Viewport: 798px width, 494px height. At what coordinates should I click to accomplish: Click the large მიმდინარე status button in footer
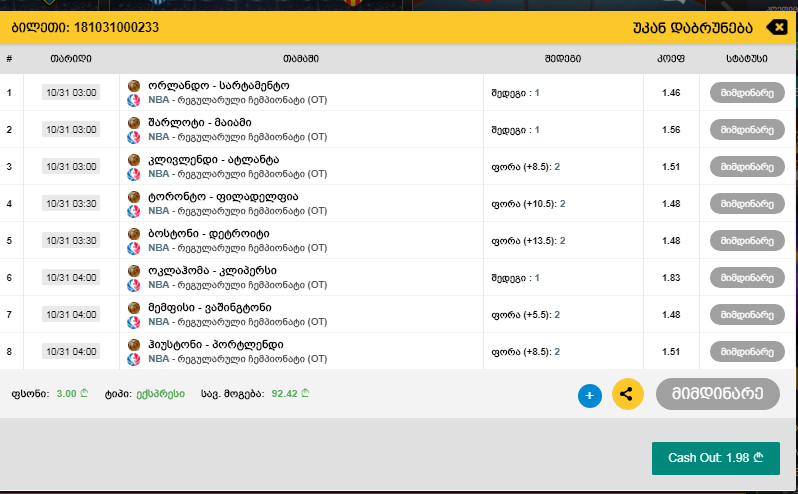(718, 394)
